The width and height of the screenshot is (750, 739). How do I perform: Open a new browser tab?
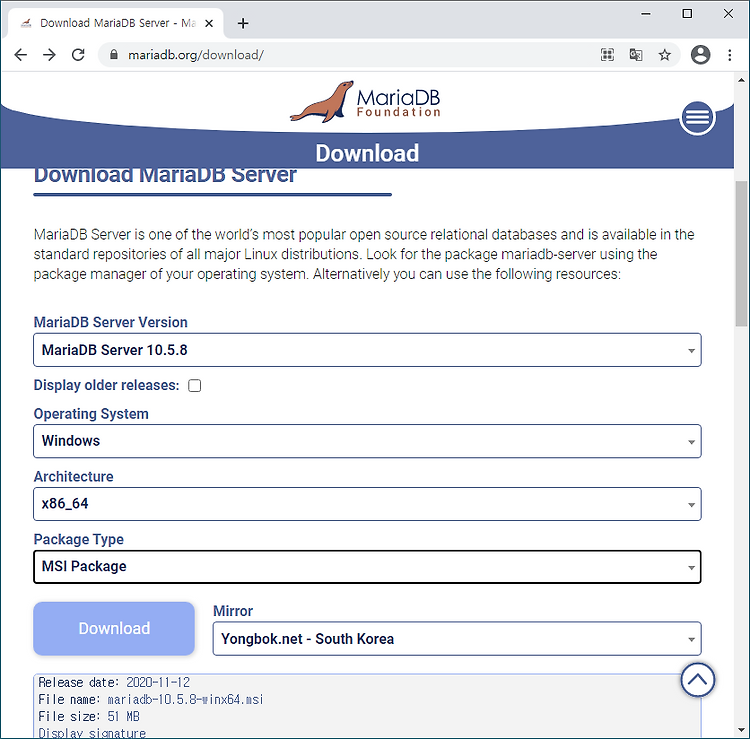click(243, 23)
